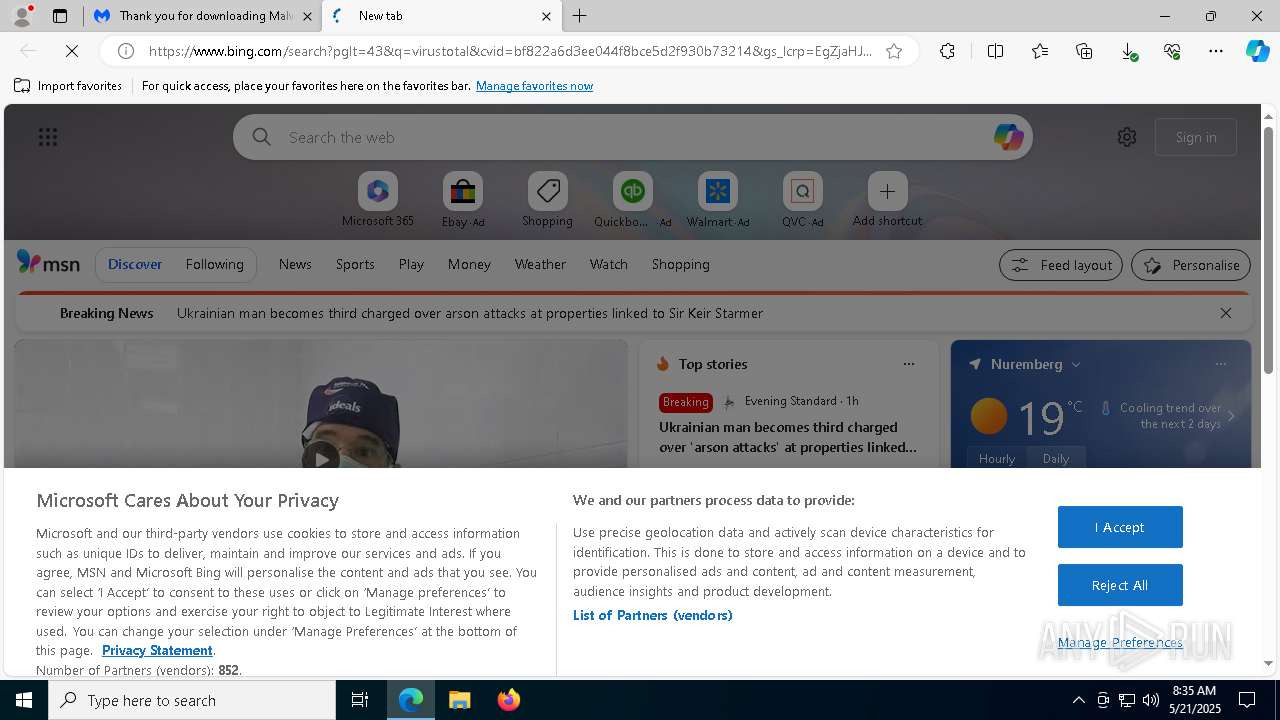Play the video in featured story
This screenshot has width=1280, height=720.
coord(321,458)
